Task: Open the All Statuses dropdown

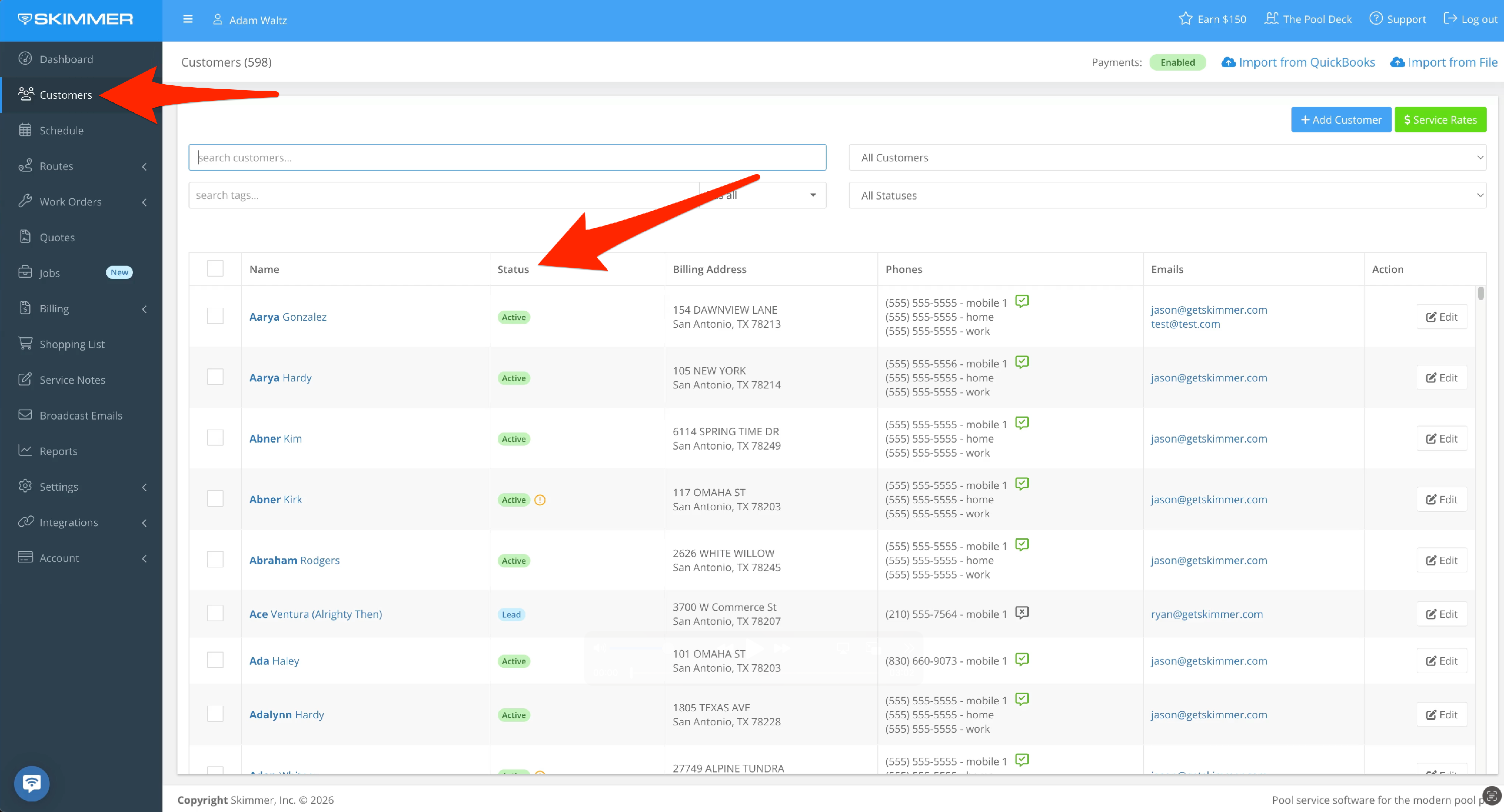Action: 1167,195
